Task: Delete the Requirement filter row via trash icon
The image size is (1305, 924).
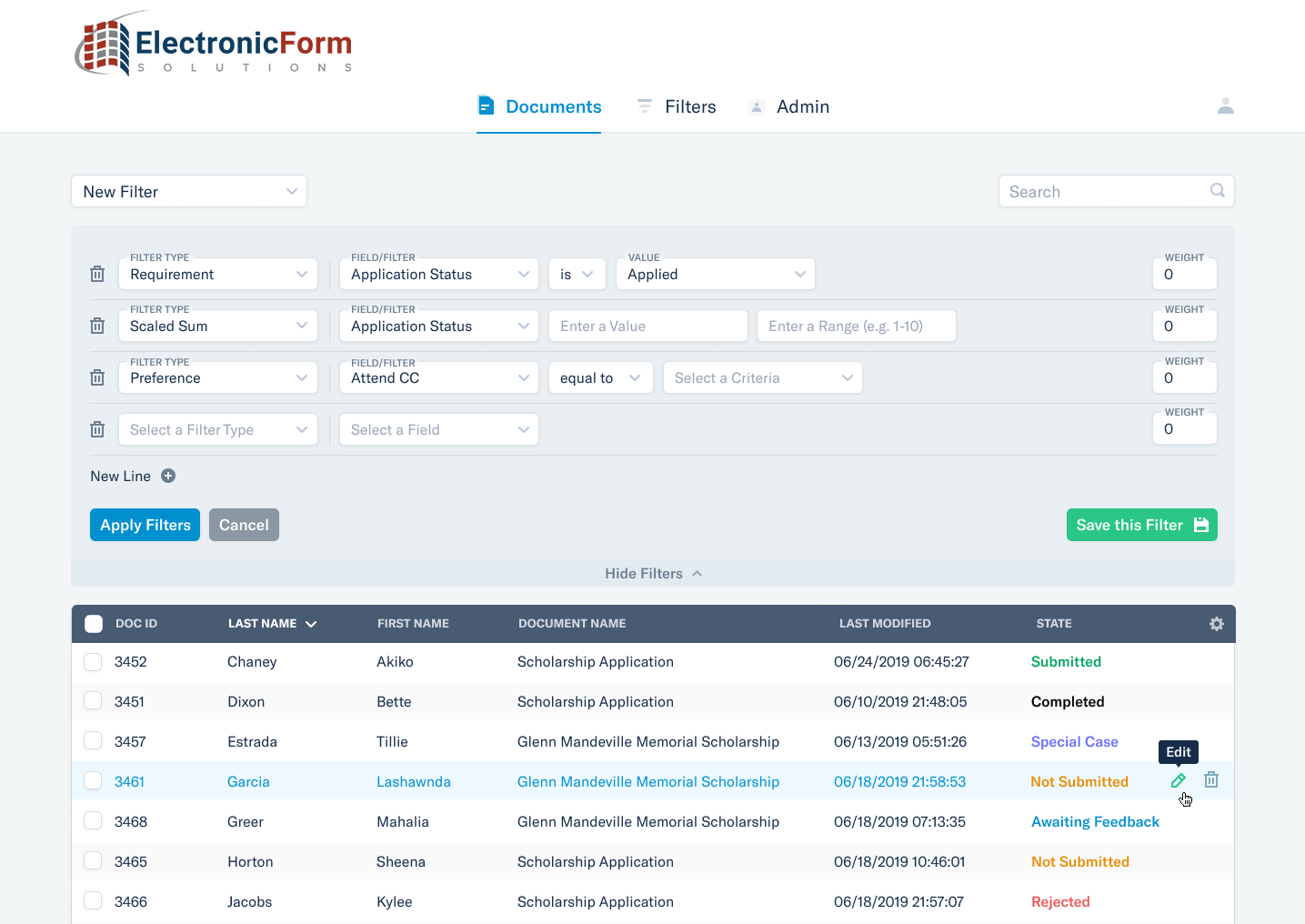Action: (97, 273)
